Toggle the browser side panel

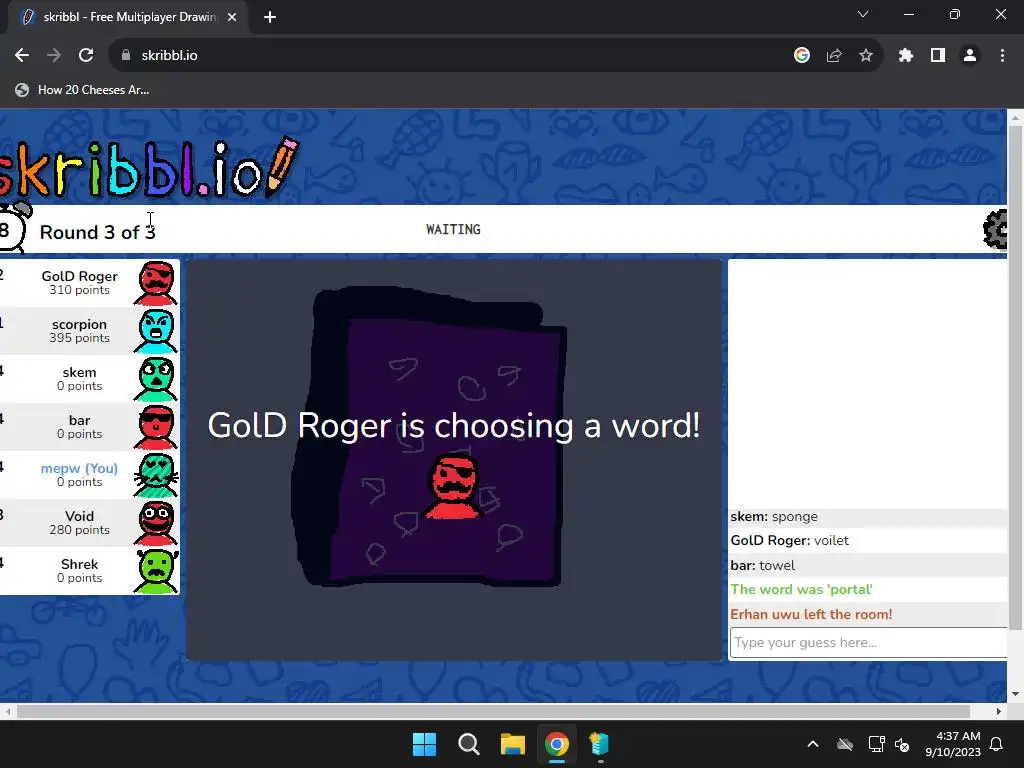point(938,56)
